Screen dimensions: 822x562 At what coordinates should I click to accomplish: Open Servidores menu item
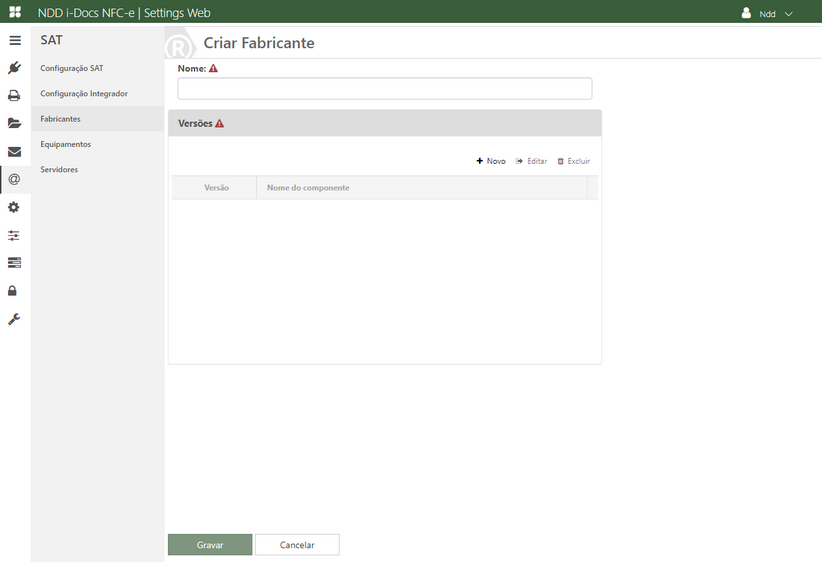click(59, 169)
